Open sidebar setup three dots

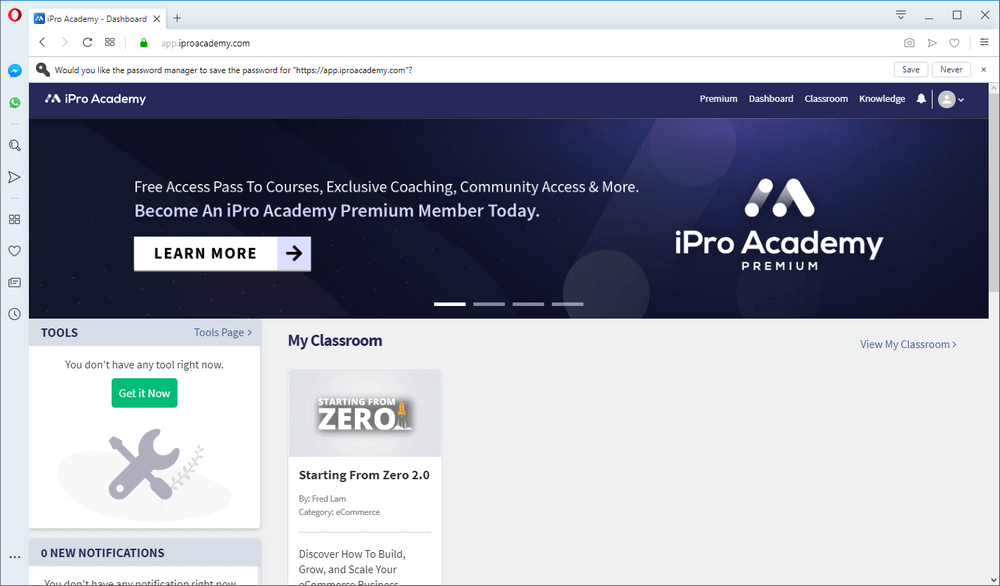(x=15, y=557)
